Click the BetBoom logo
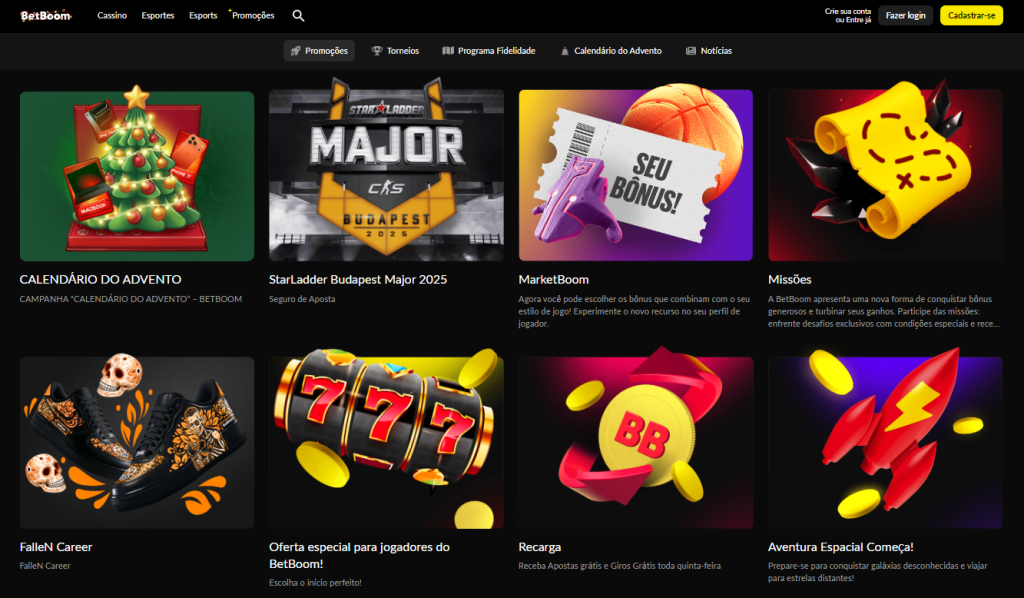This screenshot has height=598, width=1024. coord(46,15)
